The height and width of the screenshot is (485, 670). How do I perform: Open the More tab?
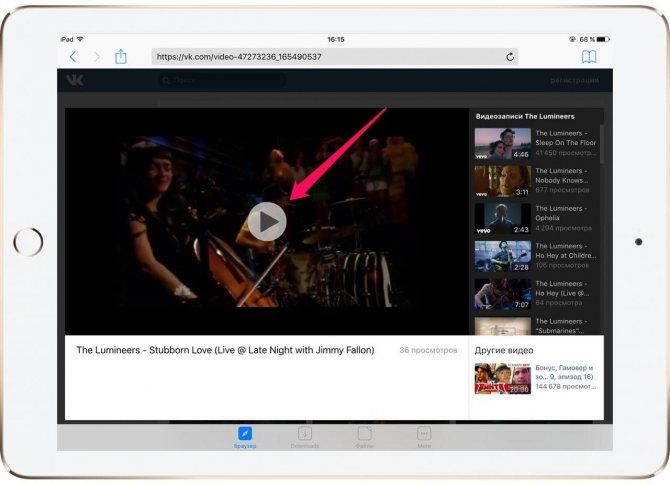[x=424, y=437]
